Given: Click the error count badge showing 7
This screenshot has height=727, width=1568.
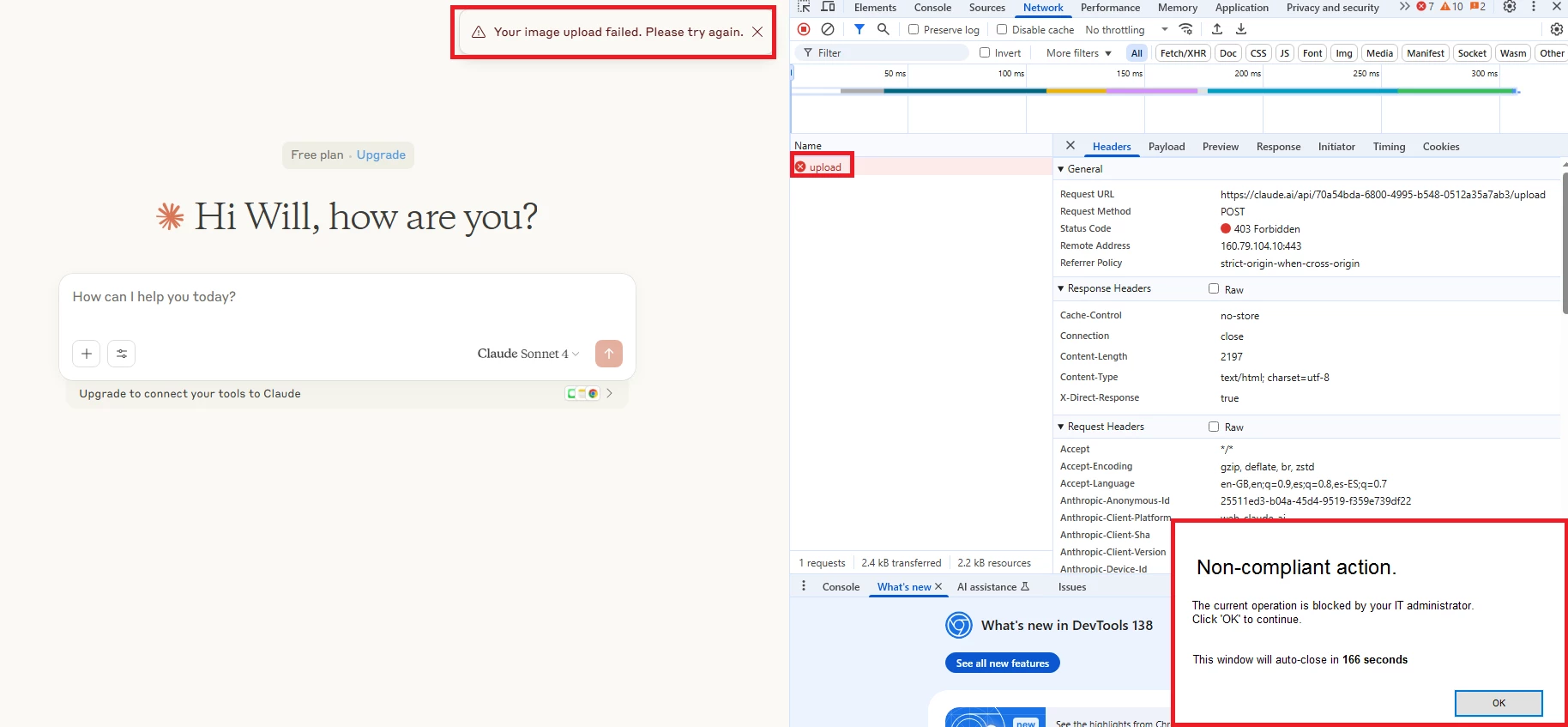Looking at the screenshot, I should (x=1426, y=7).
